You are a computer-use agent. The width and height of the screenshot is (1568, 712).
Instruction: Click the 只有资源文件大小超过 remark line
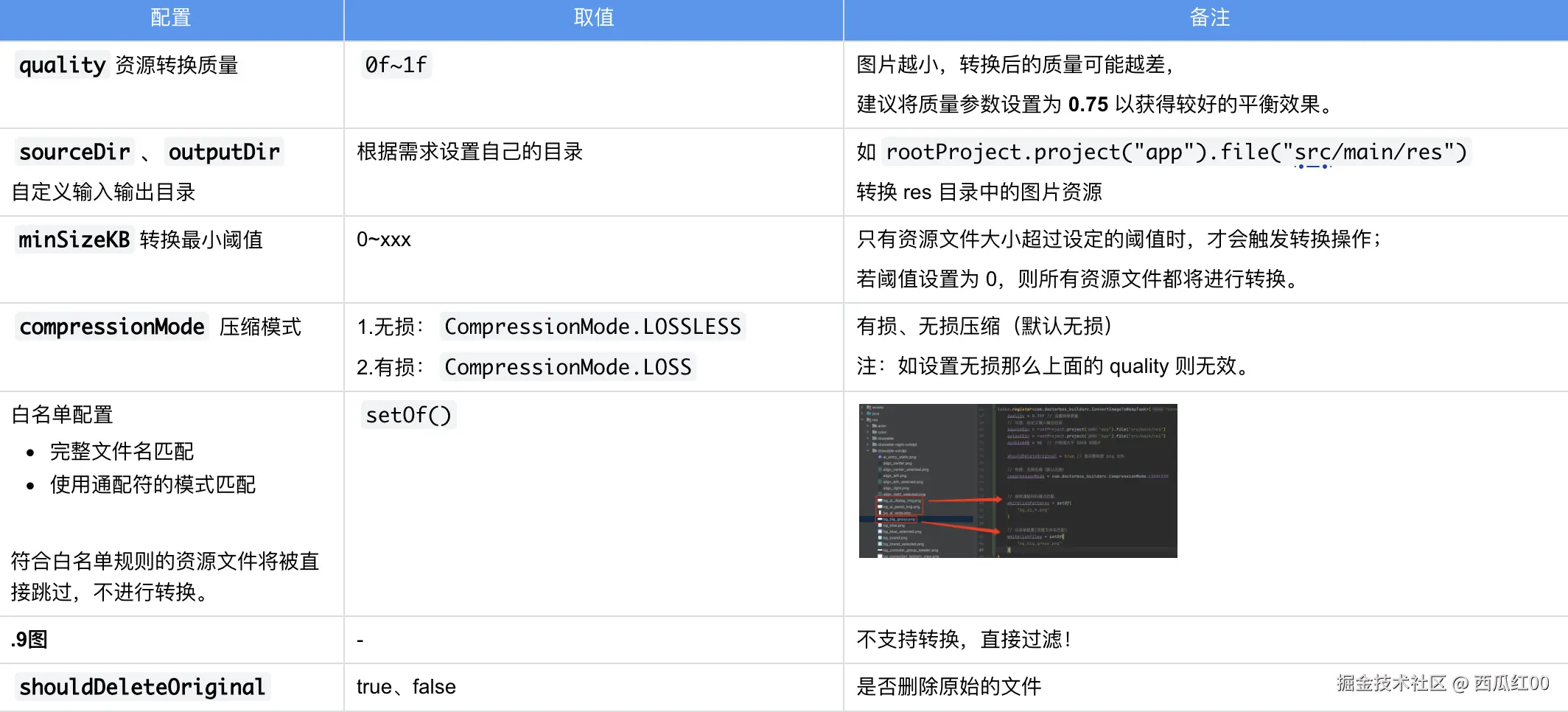tap(1119, 240)
